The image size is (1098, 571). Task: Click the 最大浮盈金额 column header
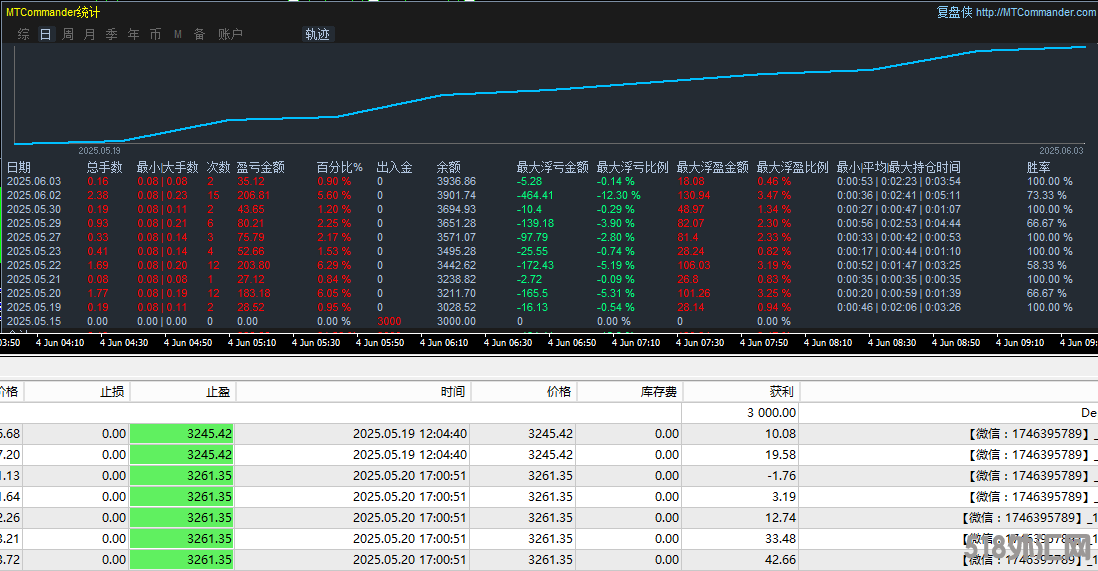tap(712, 167)
